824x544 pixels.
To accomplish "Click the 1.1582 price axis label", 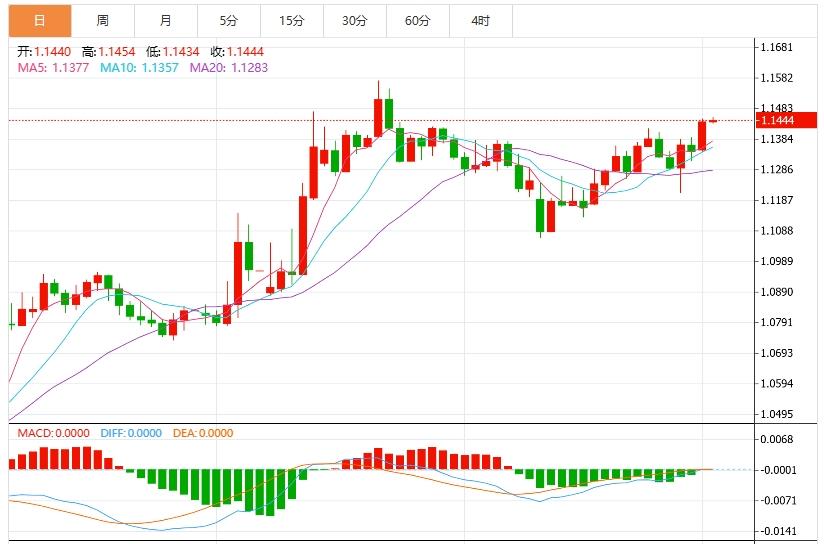I will 777,78.
